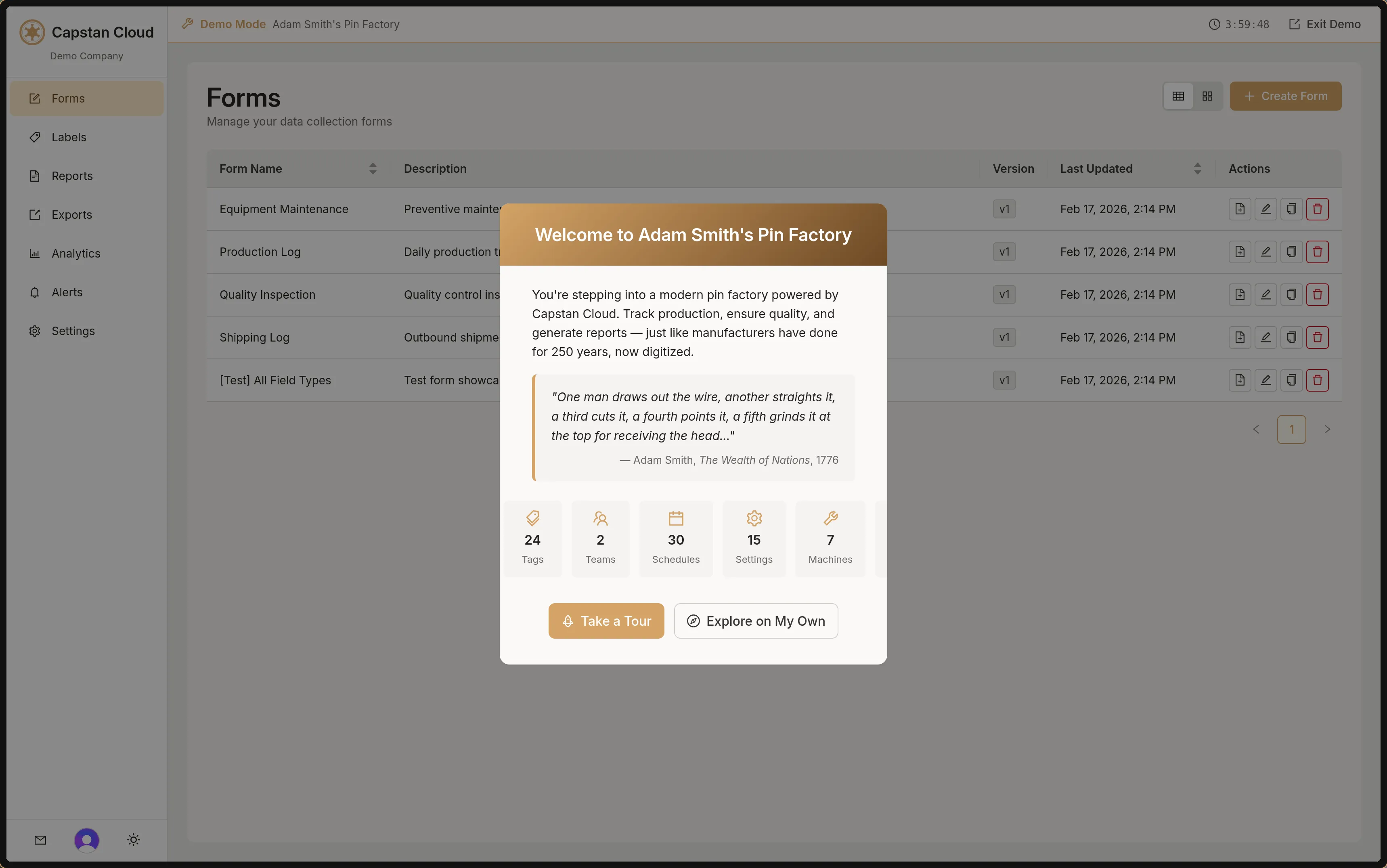Open Labels in the sidebar

pos(69,137)
